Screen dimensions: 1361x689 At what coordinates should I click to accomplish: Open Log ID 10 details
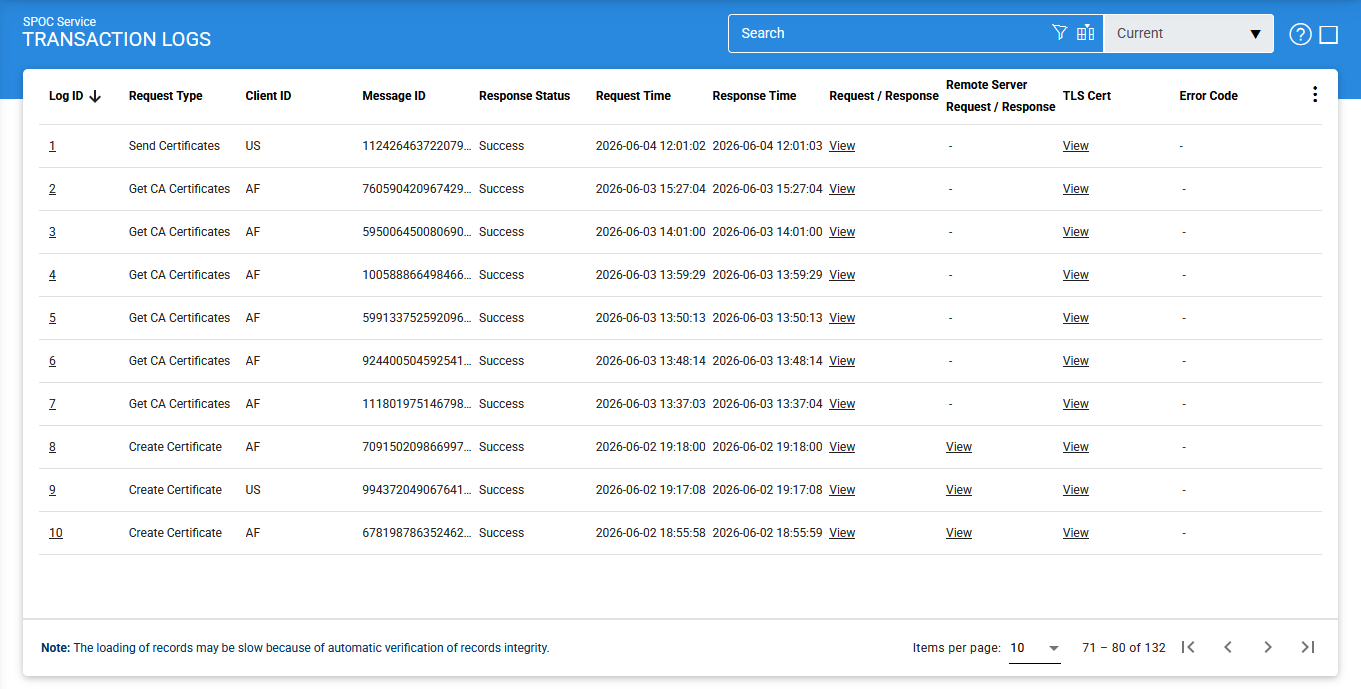tap(56, 533)
